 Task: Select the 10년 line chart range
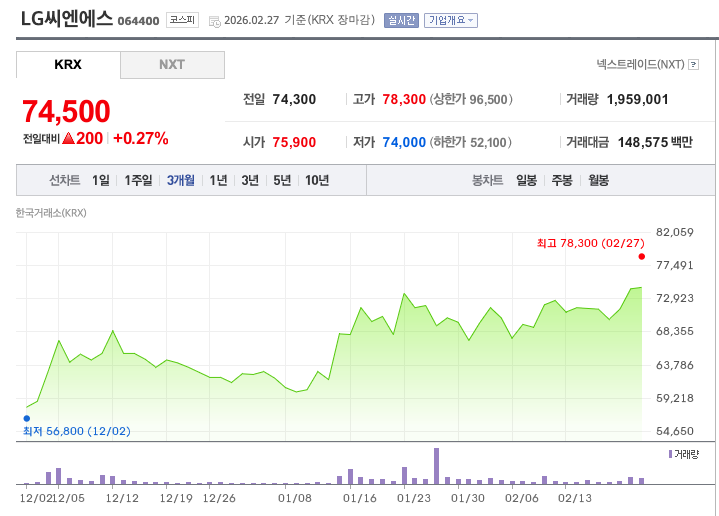317,180
